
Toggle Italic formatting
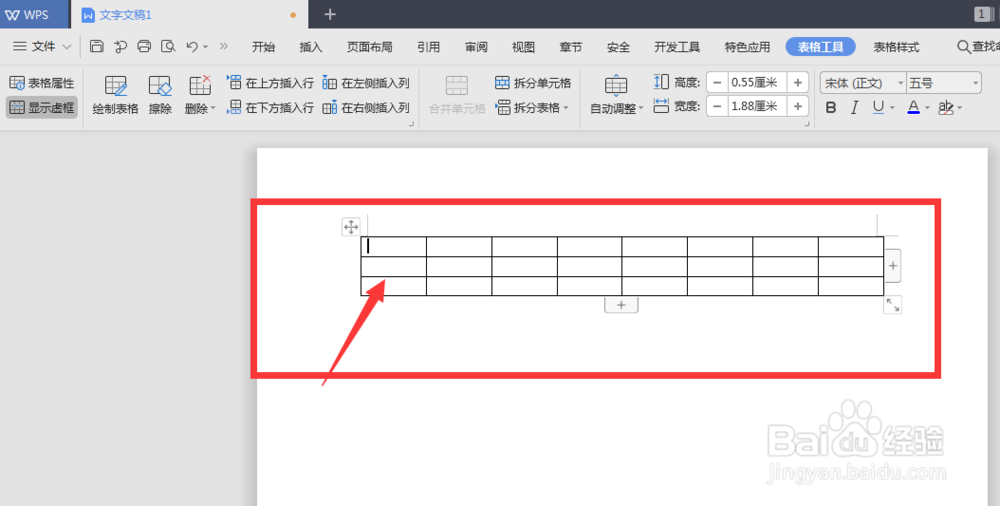(x=855, y=107)
